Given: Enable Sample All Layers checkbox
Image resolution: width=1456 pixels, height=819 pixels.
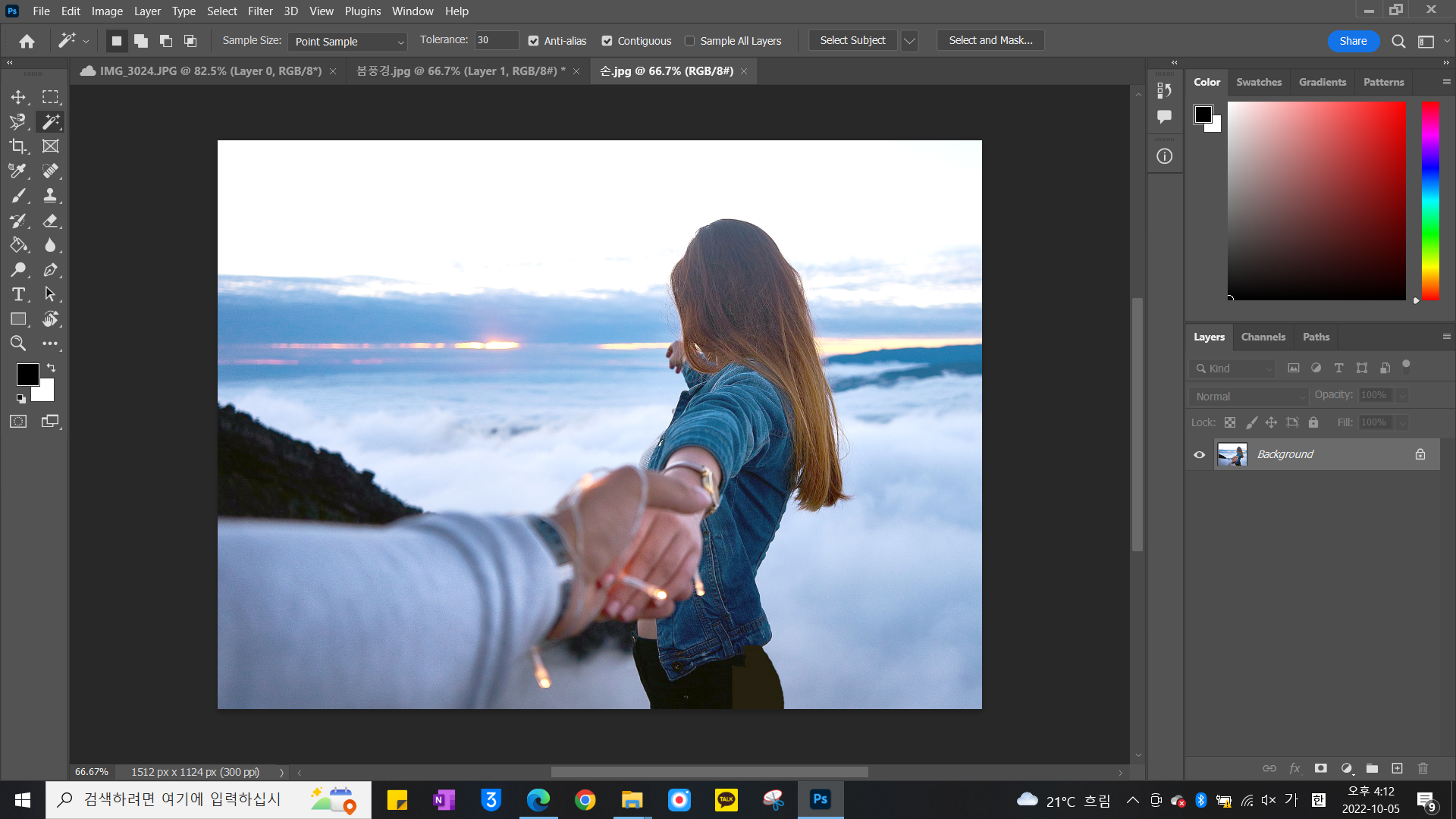Looking at the screenshot, I should pyautogui.click(x=689, y=41).
